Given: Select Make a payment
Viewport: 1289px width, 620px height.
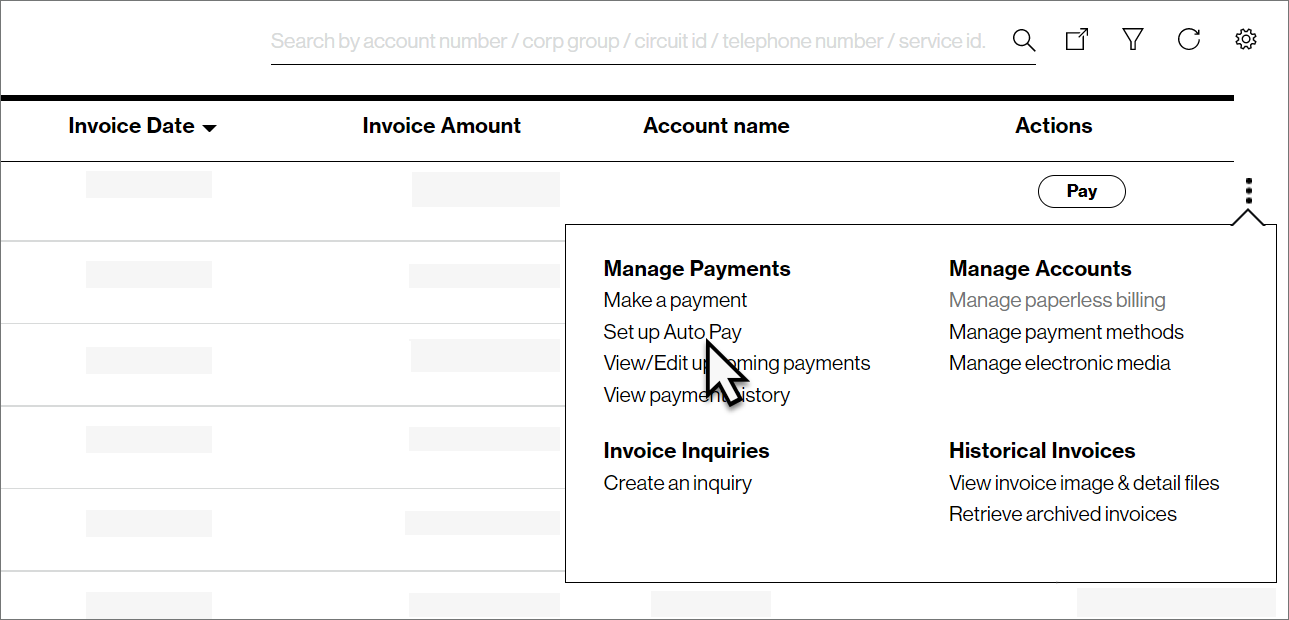Looking at the screenshot, I should pyautogui.click(x=675, y=300).
